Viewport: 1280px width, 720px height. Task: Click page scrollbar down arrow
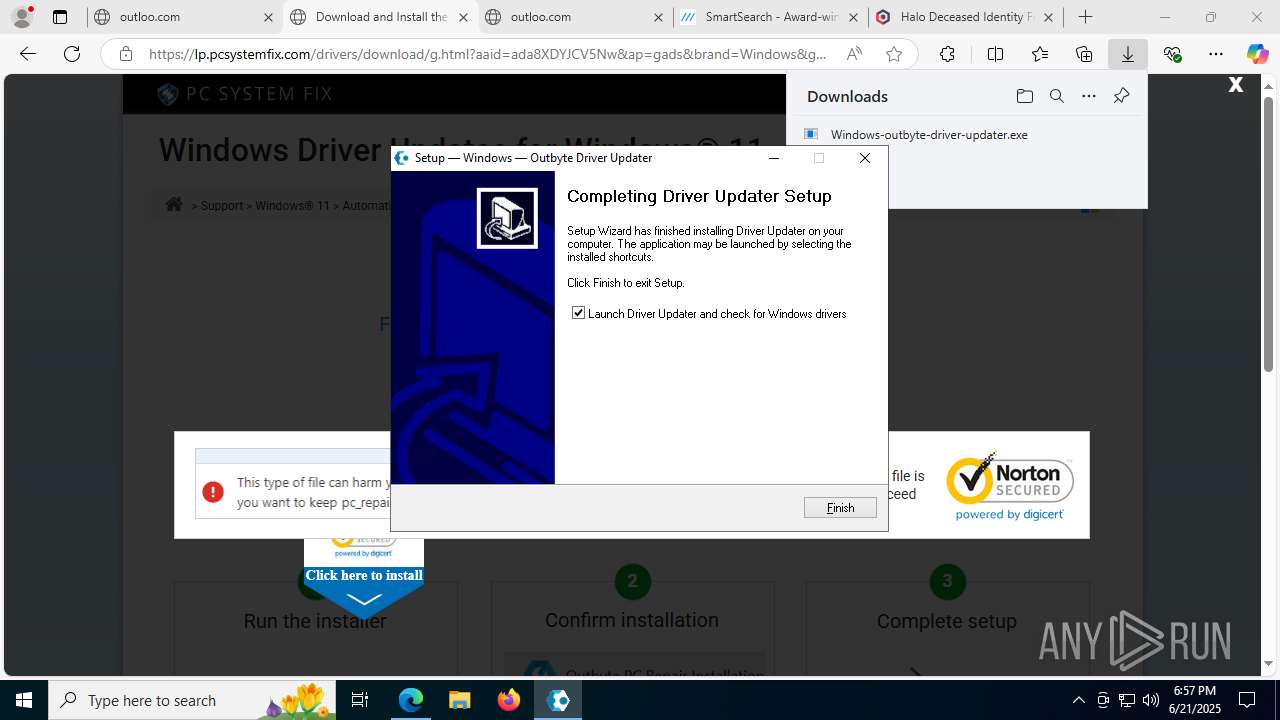[x=1269, y=663]
